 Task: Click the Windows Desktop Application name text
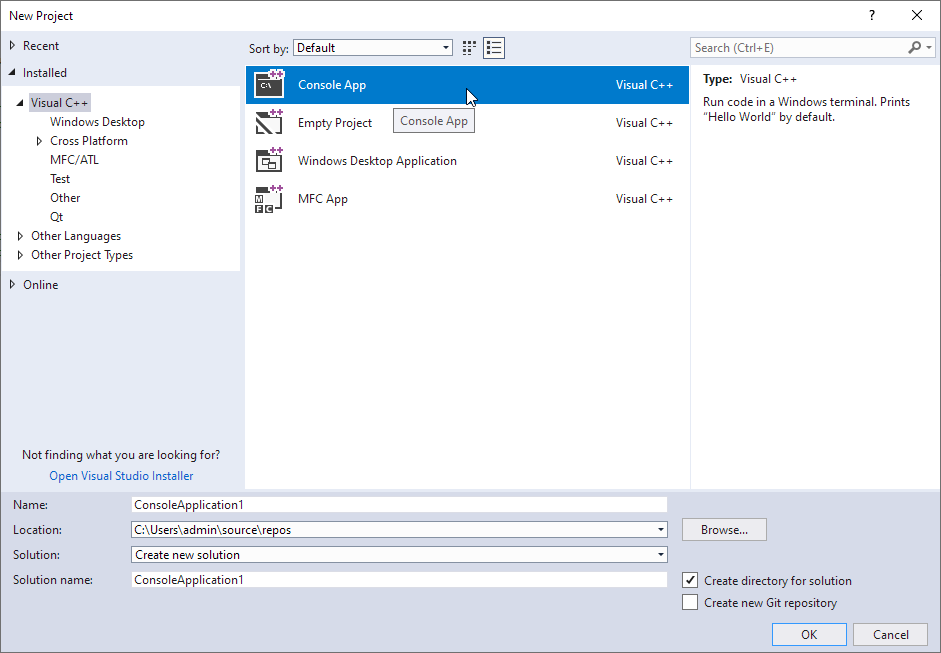pos(377,161)
